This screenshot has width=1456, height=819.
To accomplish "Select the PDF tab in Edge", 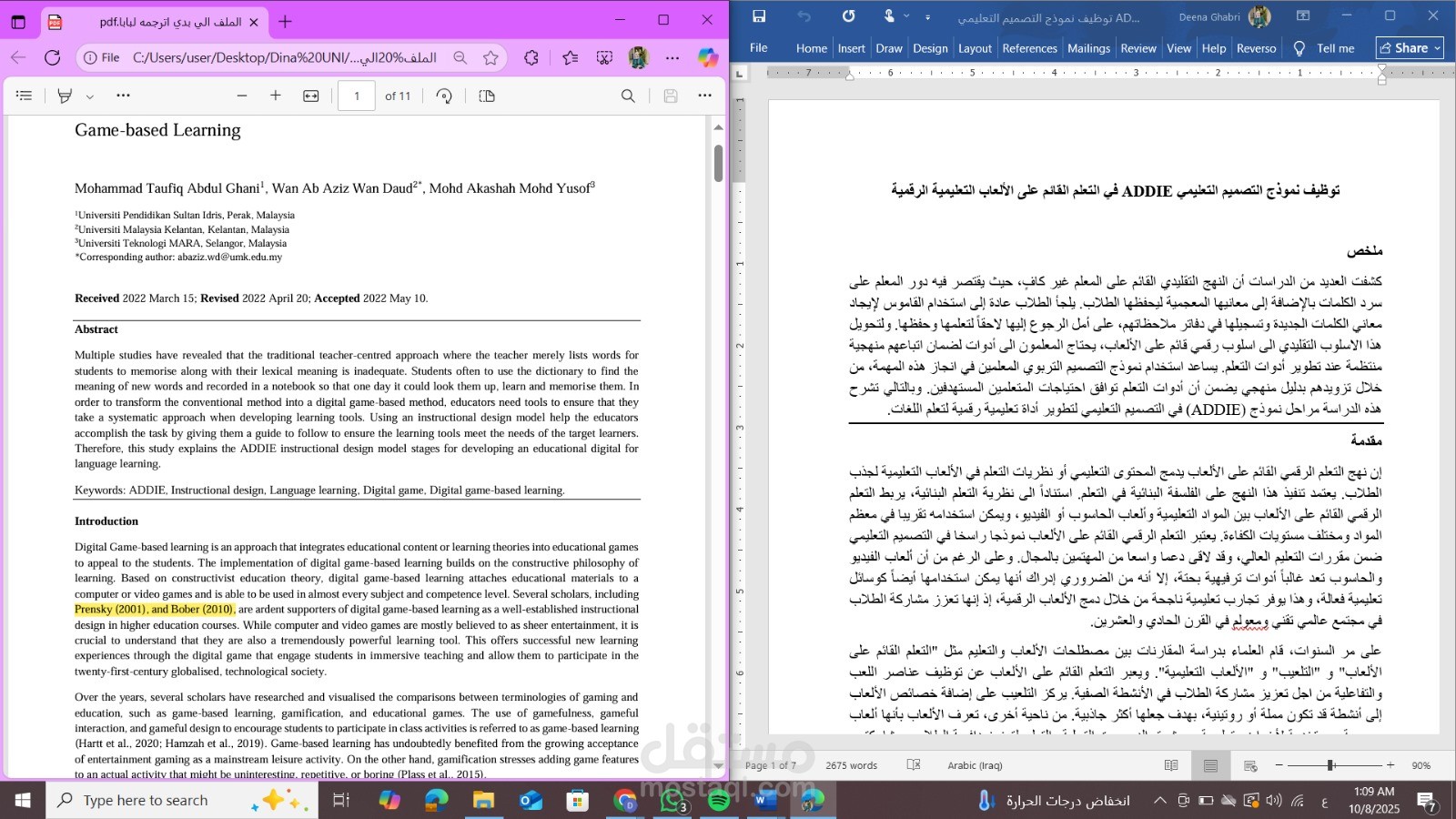I will (x=153, y=22).
